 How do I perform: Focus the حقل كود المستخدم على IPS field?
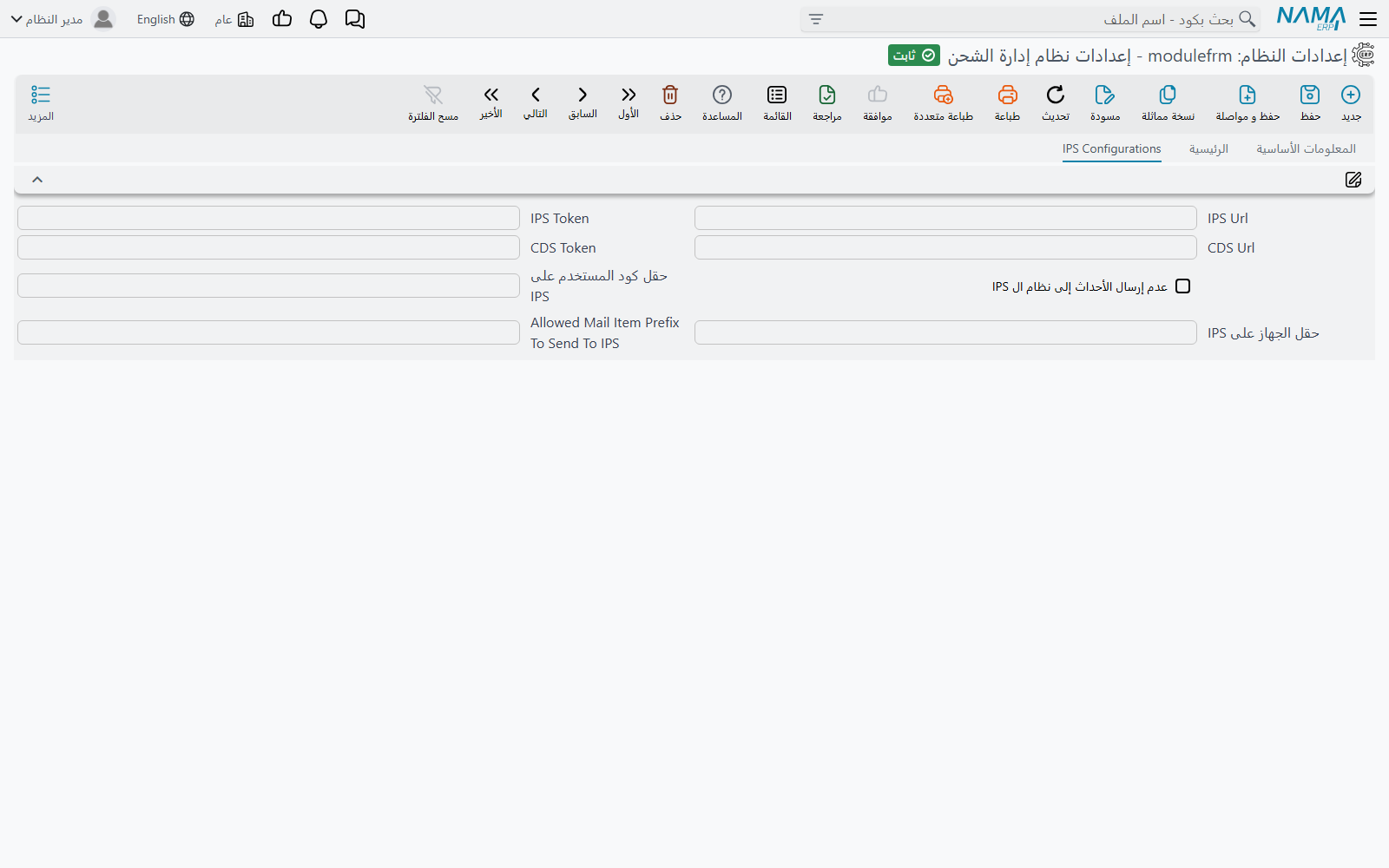(x=268, y=286)
